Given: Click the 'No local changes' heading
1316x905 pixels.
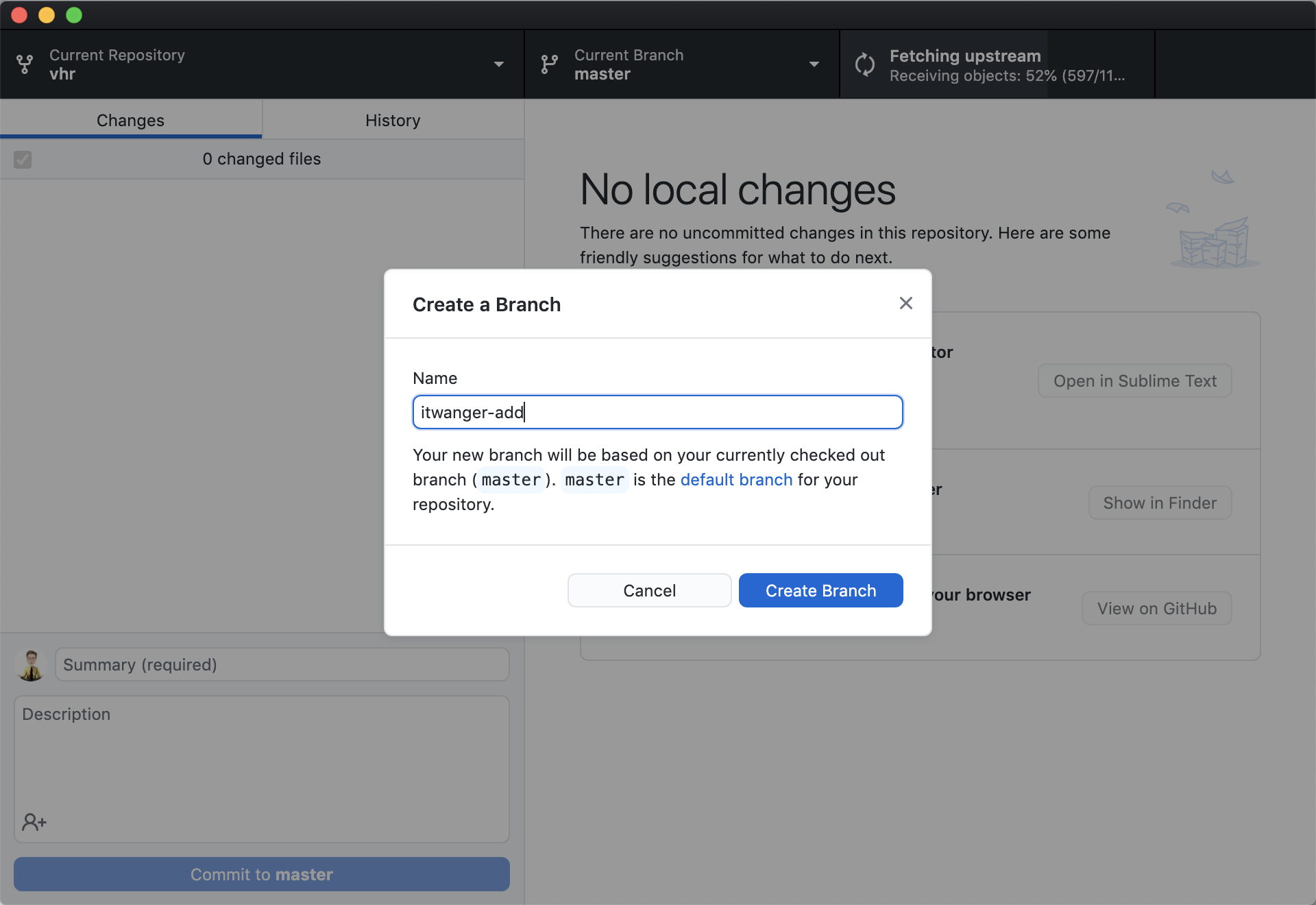Looking at the screenshot, I should 738,189.
